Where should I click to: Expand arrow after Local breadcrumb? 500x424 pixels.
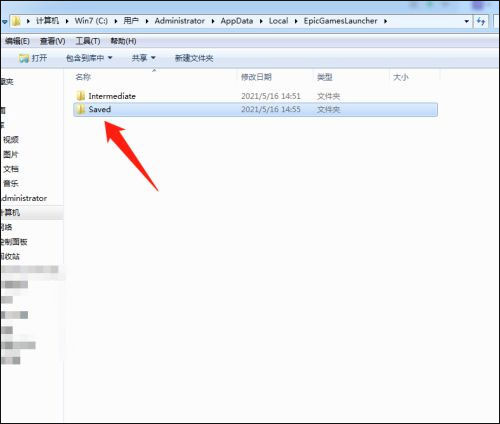[x=296, y=21]
